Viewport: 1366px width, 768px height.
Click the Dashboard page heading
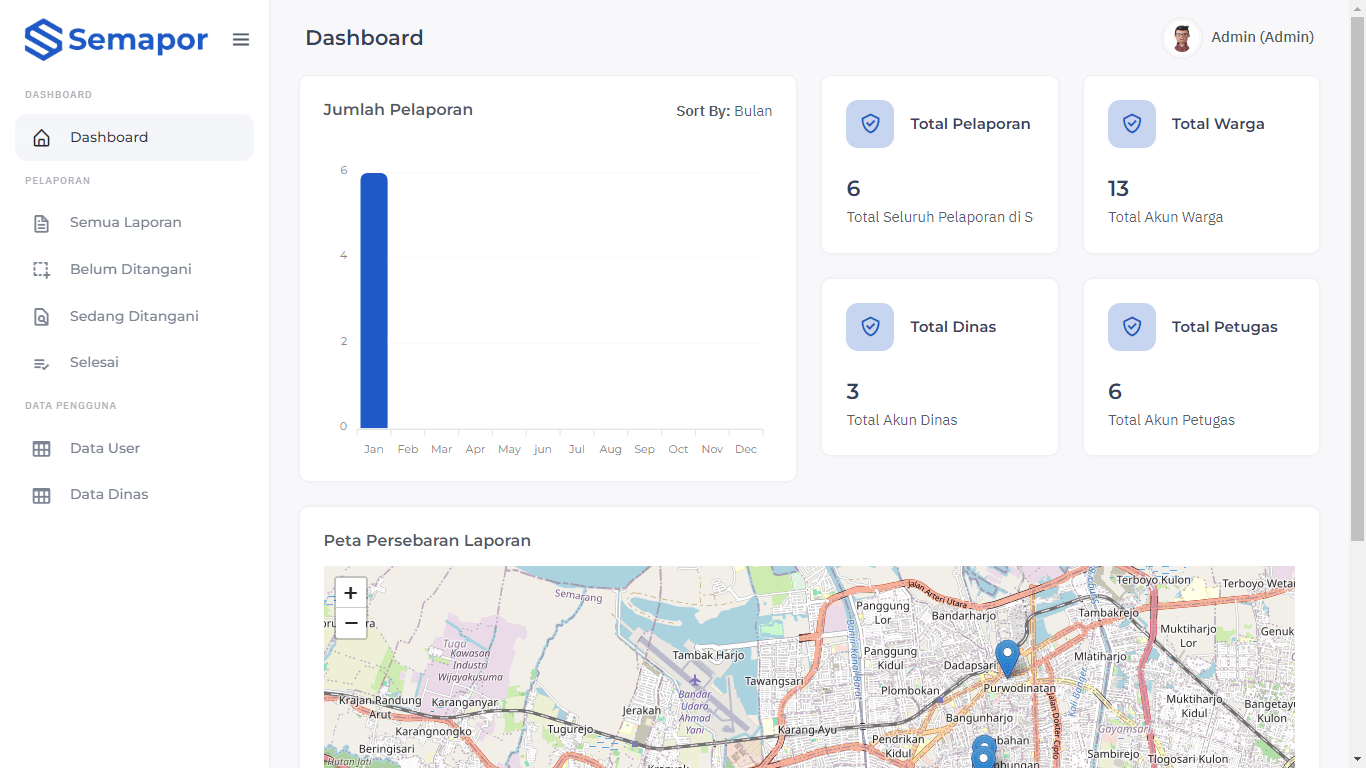(364, 38)
